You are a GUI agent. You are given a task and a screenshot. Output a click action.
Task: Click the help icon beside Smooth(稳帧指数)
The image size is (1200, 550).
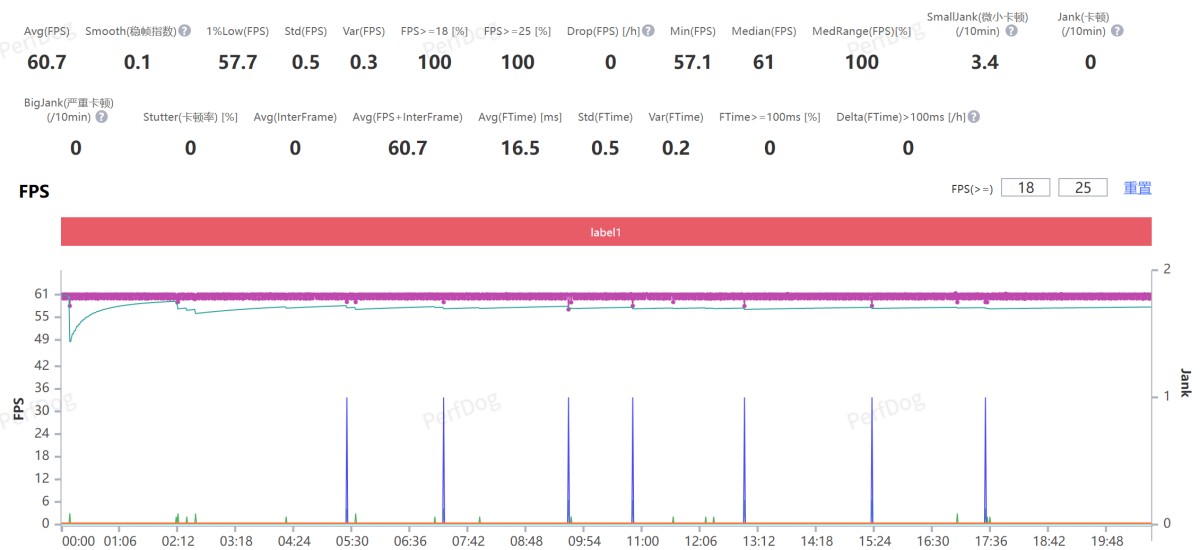coord(185,31)
